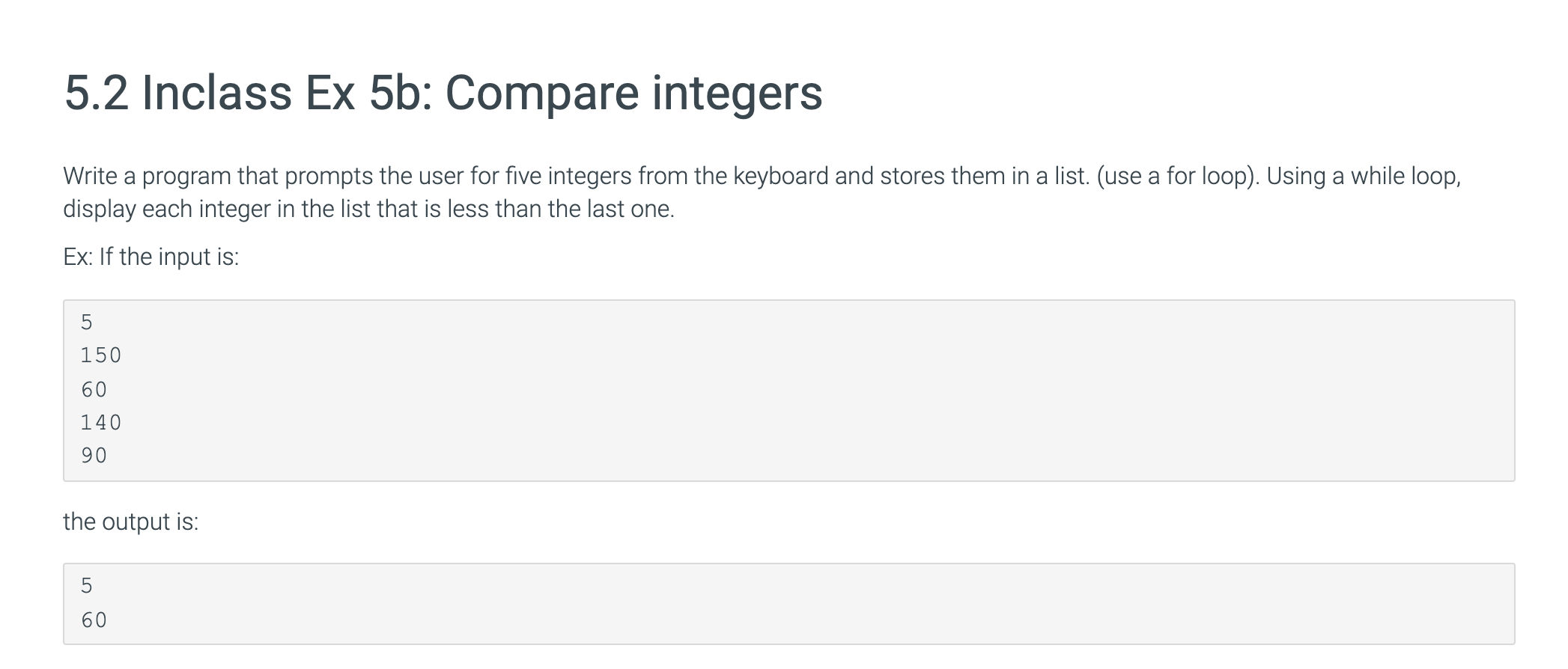Click the heading '5.2 Inclass Ex 5b: Compare integers'
This screenshot has height=669, width=1568.
443,94
